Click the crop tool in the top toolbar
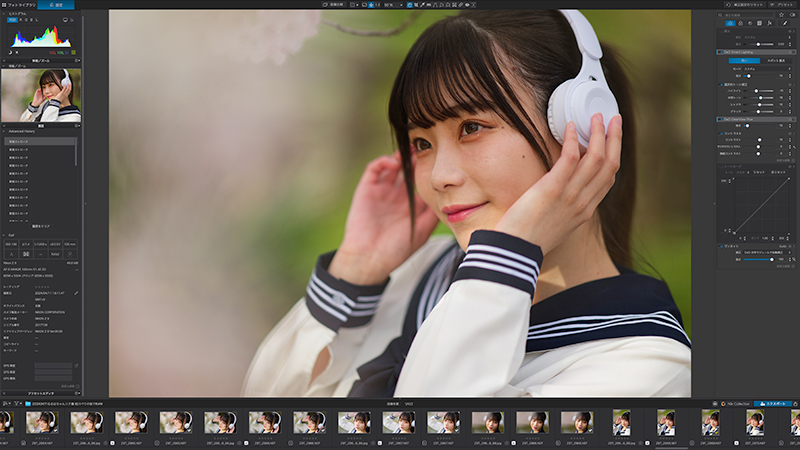 [416, 5]
